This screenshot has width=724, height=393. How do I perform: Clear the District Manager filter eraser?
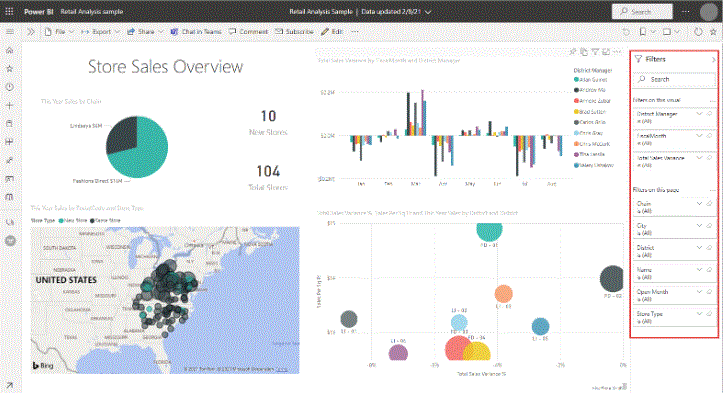coord(710,114)
